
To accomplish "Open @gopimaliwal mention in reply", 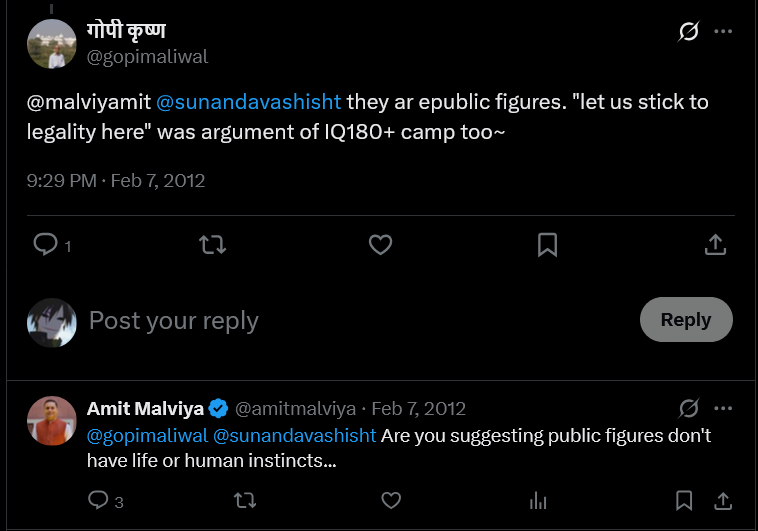I will (x=147, y=436).
